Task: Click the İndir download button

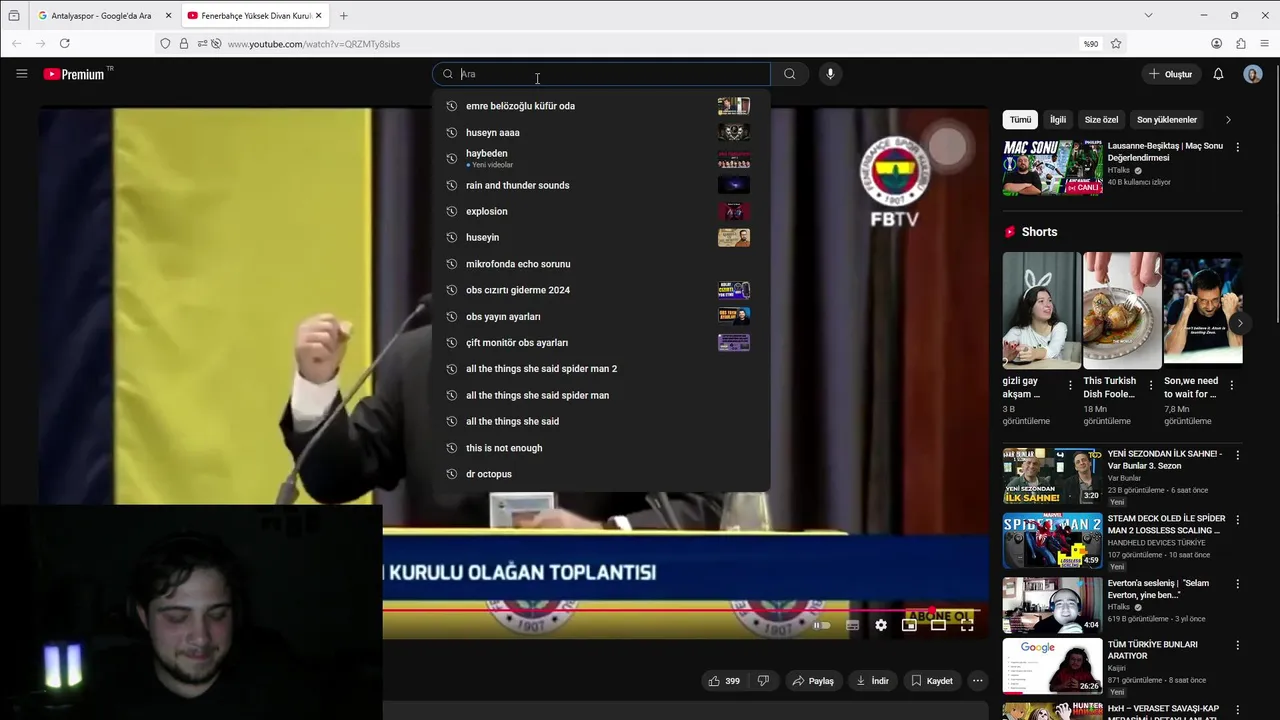Action: pyautogui.click(x=872, y=681)
